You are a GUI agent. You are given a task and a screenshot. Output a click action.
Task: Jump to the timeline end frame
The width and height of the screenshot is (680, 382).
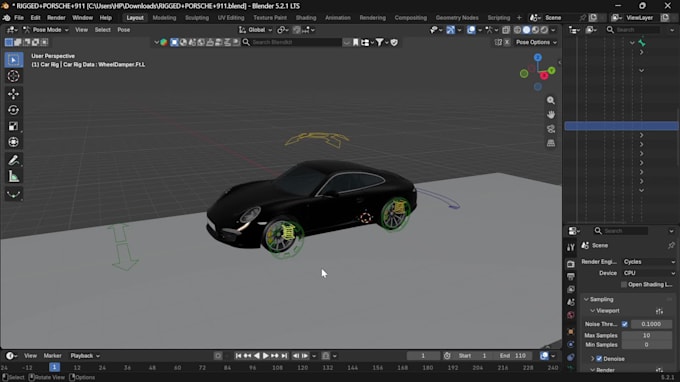pos(284,356)
